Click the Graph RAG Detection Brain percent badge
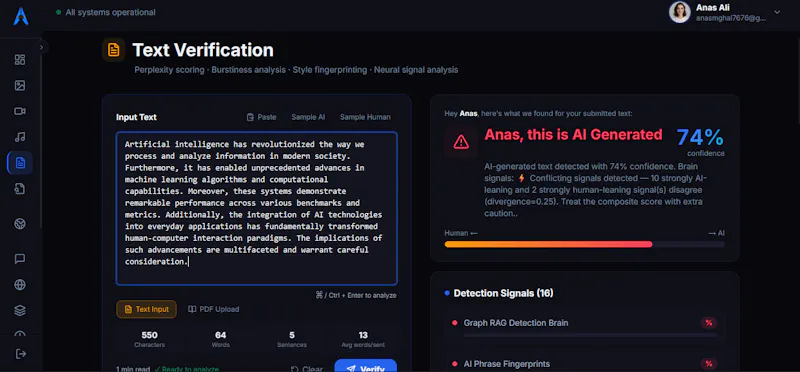 click(709, 323)
